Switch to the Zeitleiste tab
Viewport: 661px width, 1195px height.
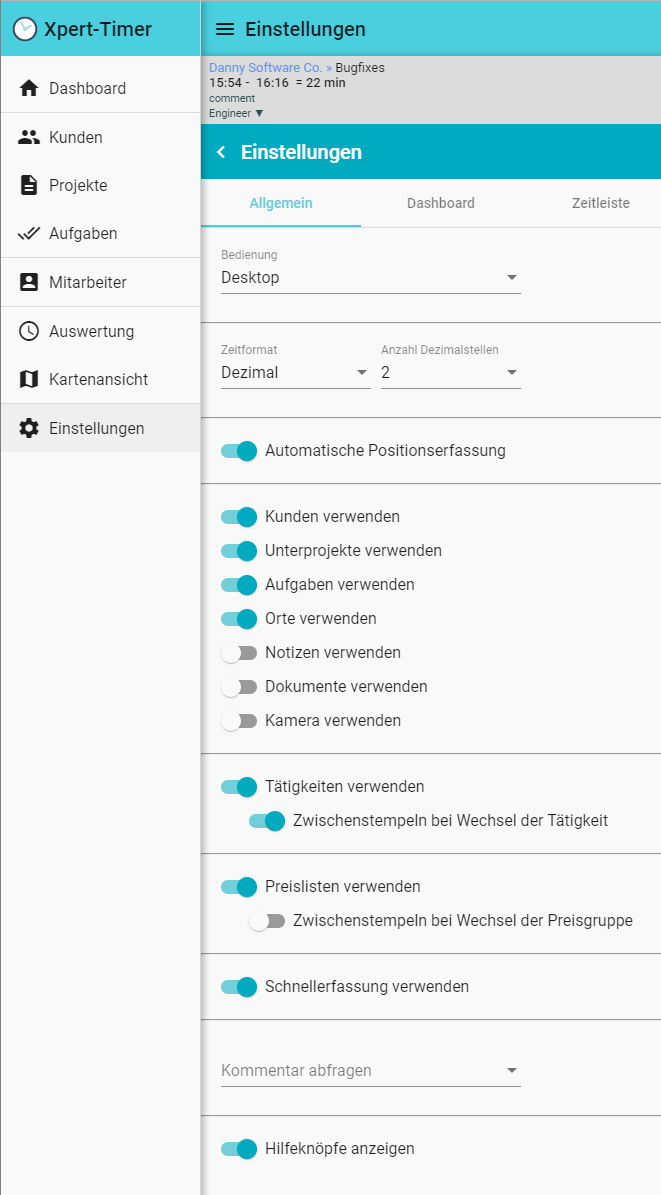pos(600,203)
